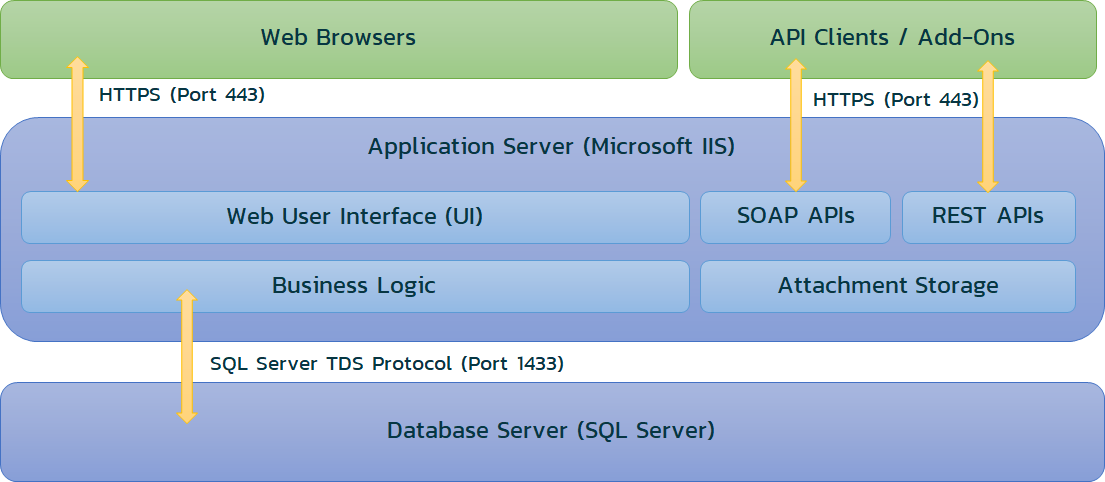
Task: Click the Web Browsers box
Action: click(338, 38)
